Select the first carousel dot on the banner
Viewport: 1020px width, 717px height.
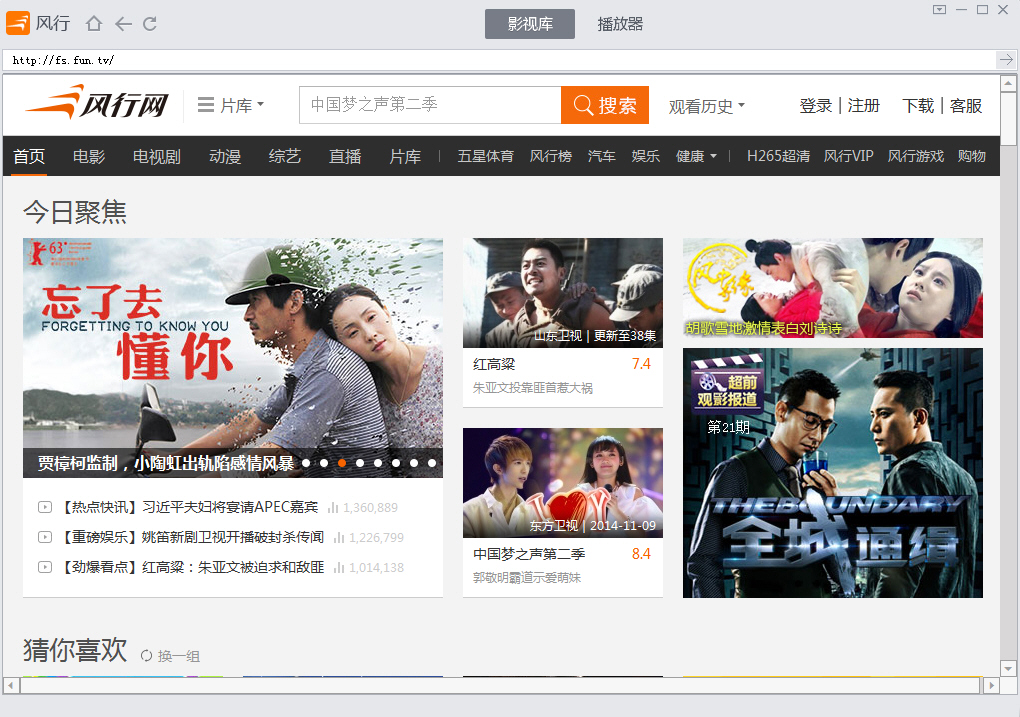click(306, 463)
